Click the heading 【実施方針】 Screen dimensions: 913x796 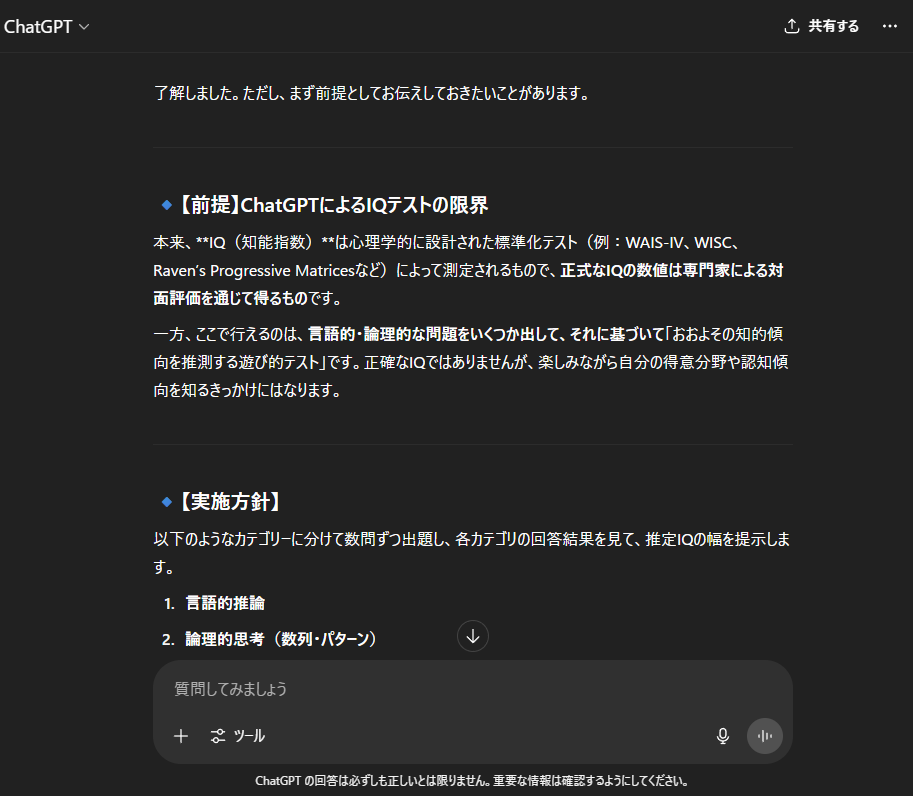[229, 501]
